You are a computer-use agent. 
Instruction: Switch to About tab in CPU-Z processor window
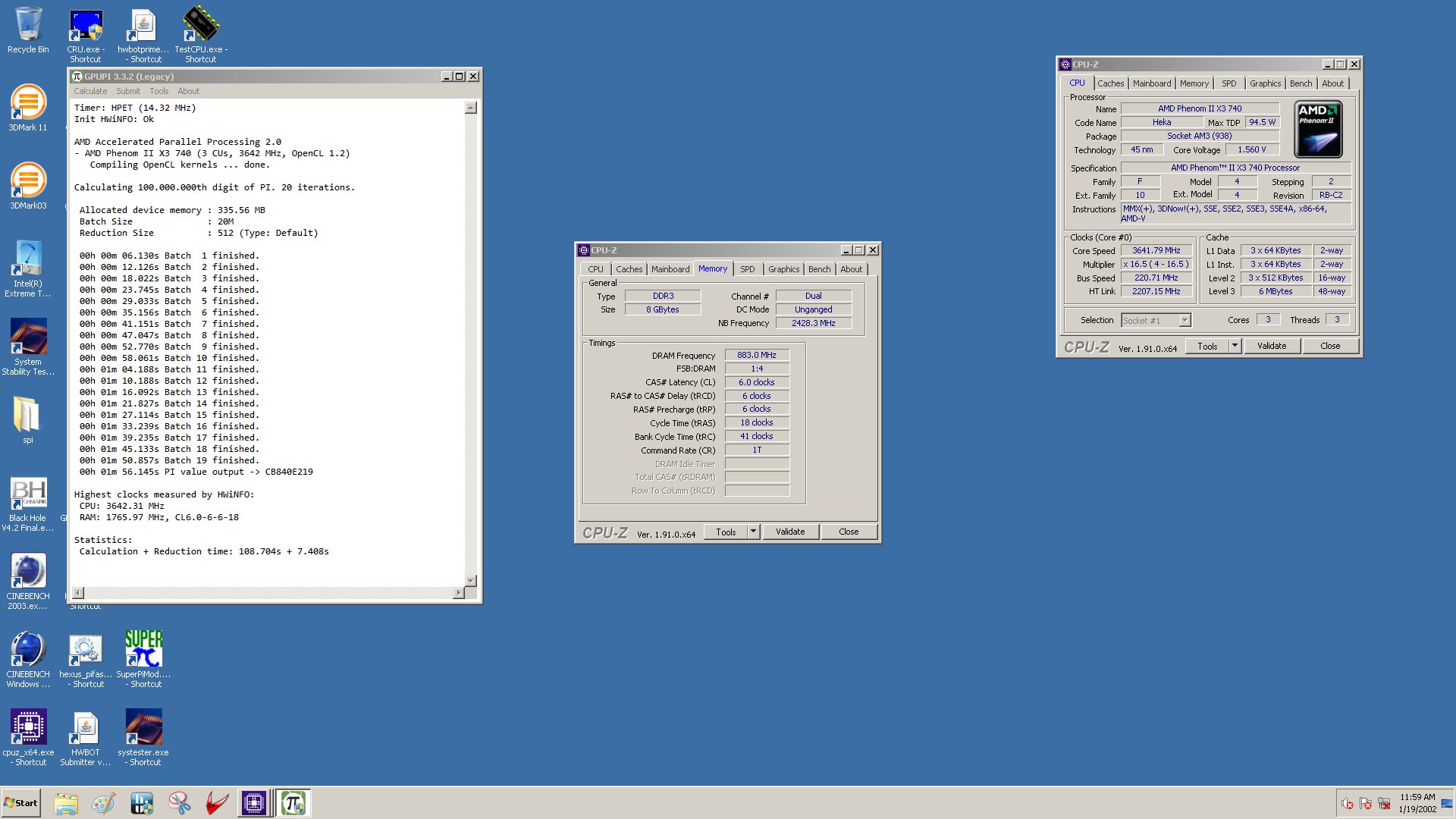[1333, 83]
